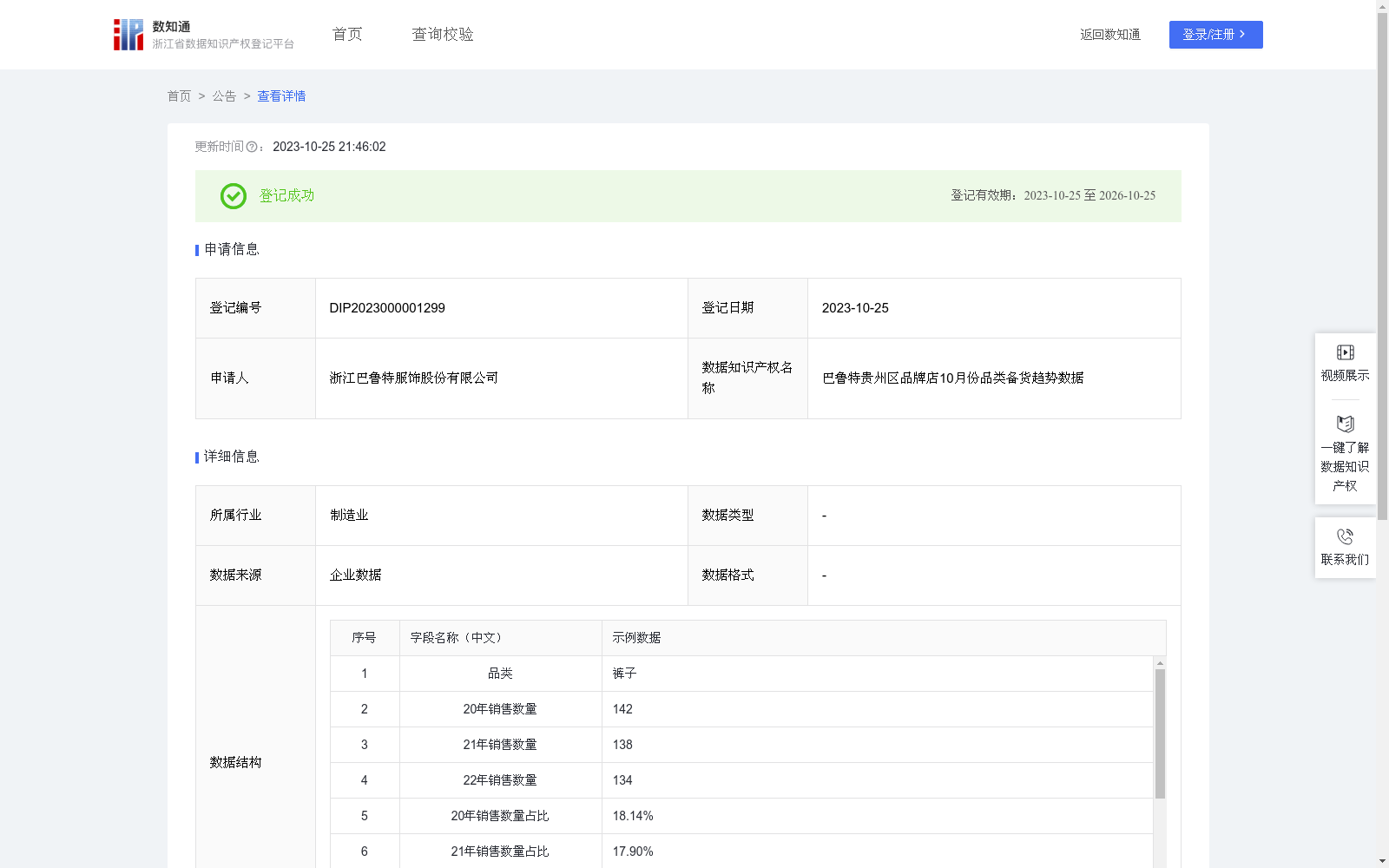The image size is (1389, 868).
Task: Open the 查询校验 navigation item
Action: coord(442,34)
